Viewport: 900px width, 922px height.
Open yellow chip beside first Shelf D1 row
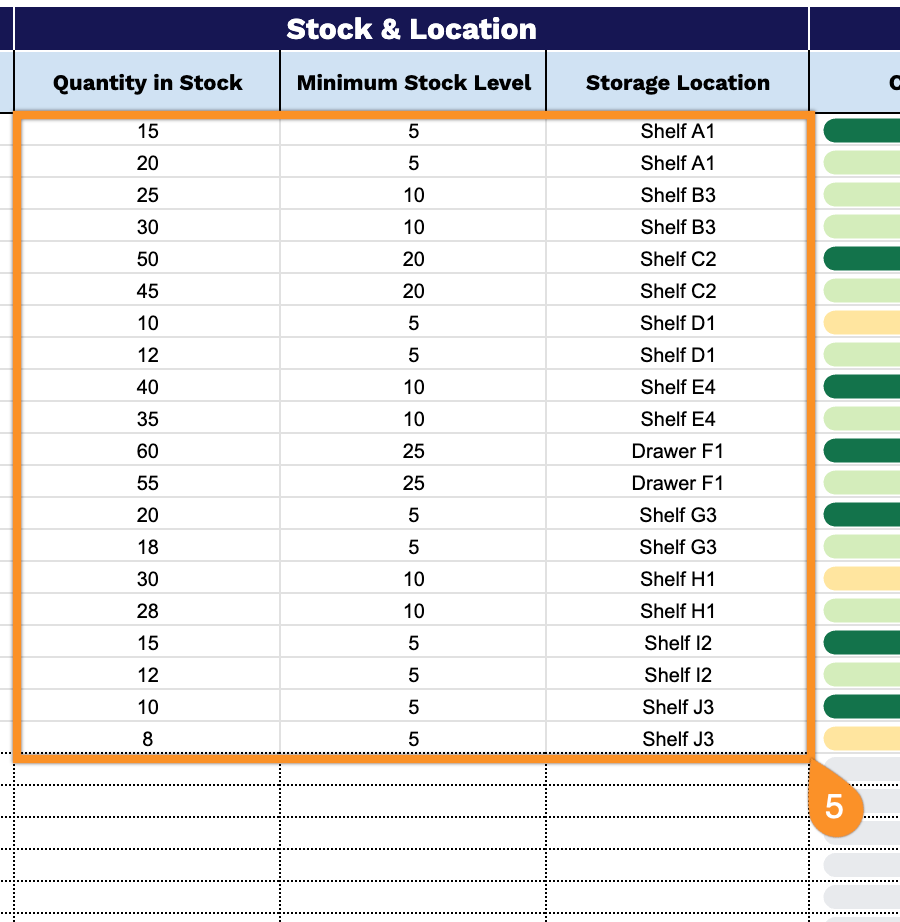click(x=862, y=323)
